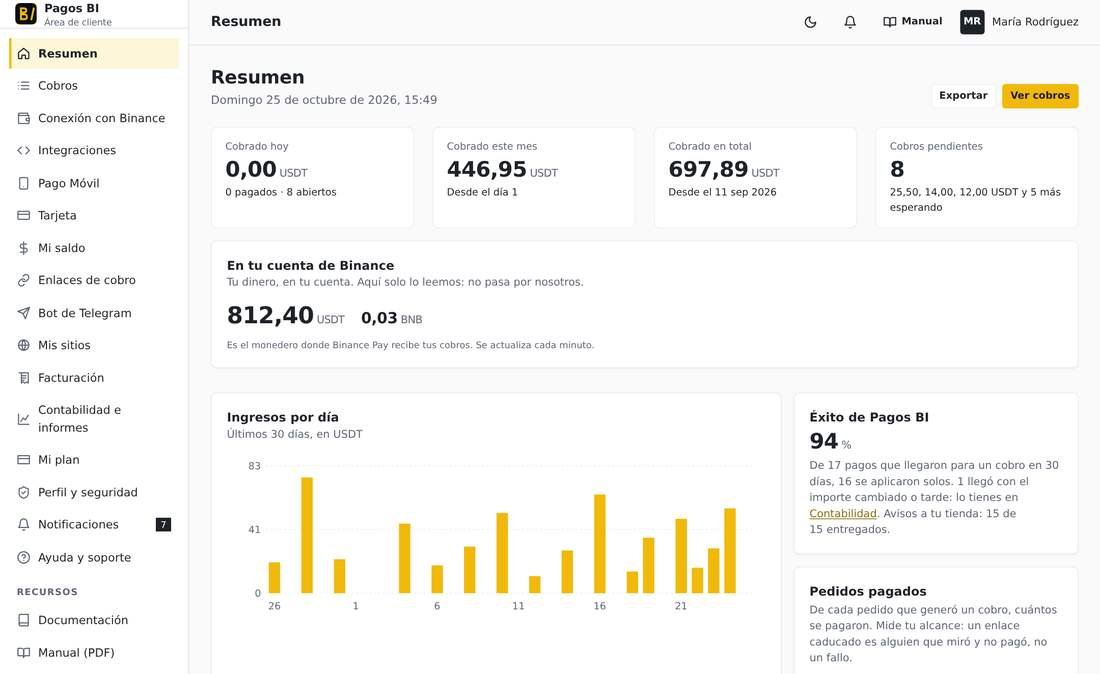Select the Resumen menu item
The image size is (1100, 674).
pos(94,53)
